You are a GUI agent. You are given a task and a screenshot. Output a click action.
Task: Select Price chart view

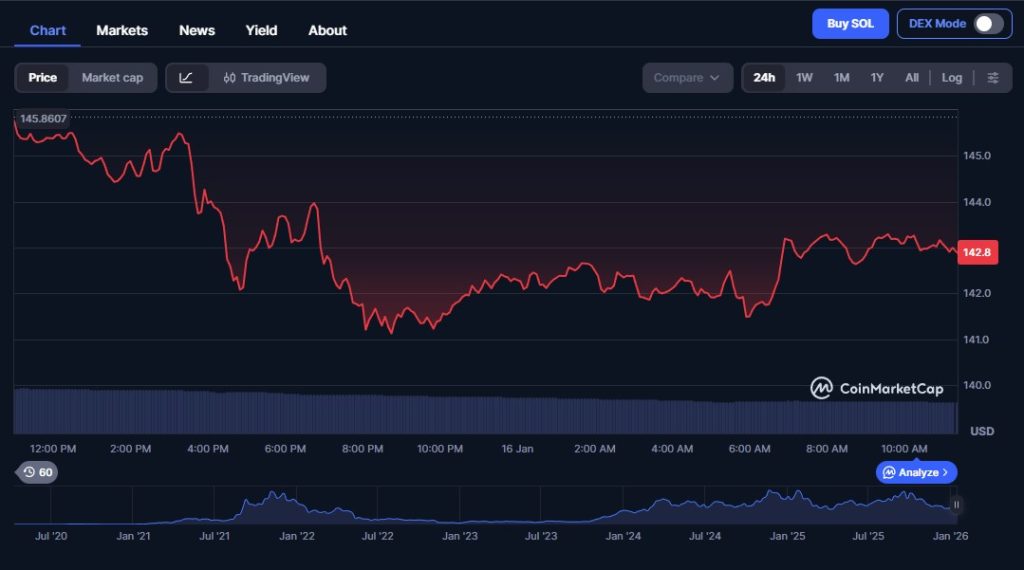coord(43,78)
